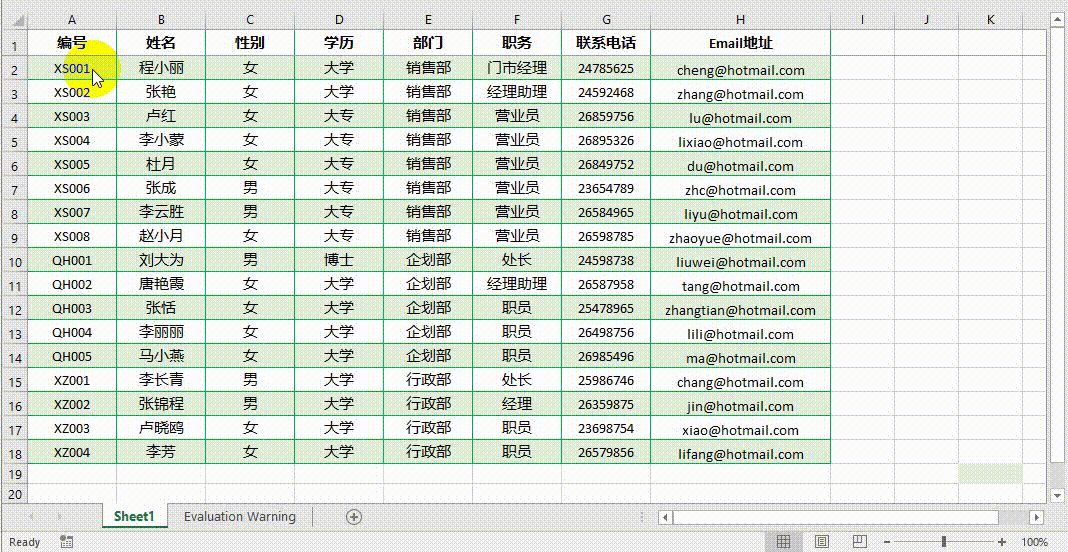
Task: Select cell containing 处长 in row 10
Action: tap(517, 260)
